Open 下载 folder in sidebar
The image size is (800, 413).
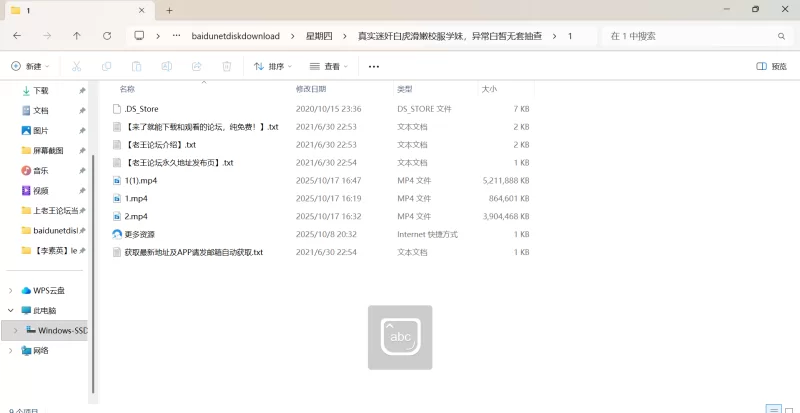[41, 90]
